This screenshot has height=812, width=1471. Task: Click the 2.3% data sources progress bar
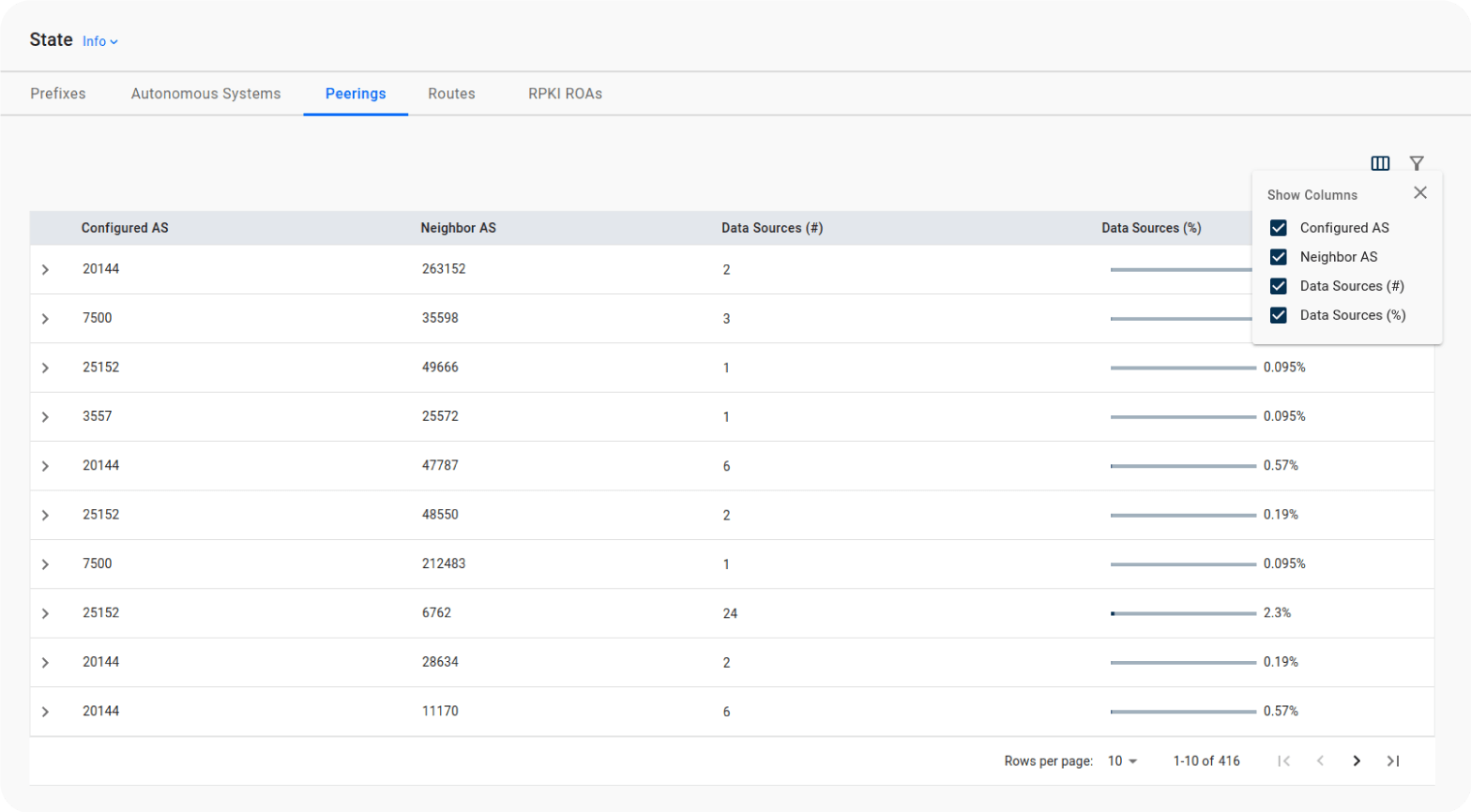[x=1183, y=613]
